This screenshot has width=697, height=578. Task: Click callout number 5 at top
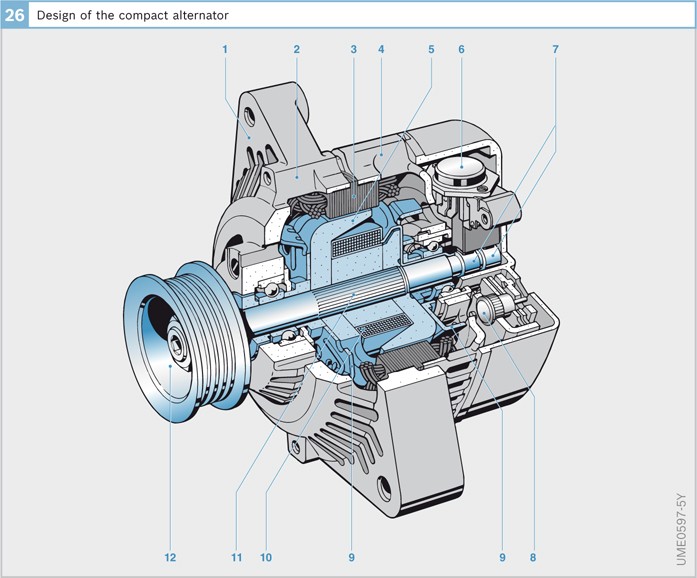click(431, 49)
